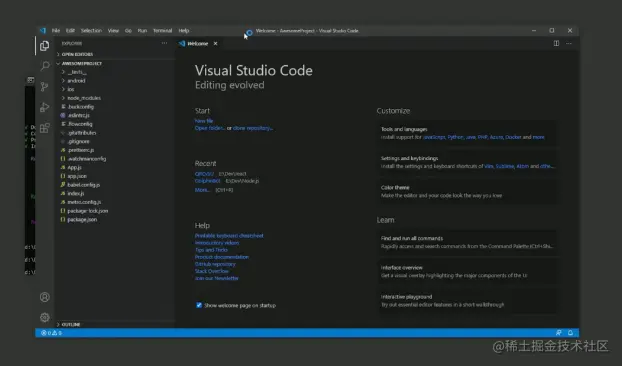Open the Terminal menu
Viewport: 622px width, 366px height.
163,31
